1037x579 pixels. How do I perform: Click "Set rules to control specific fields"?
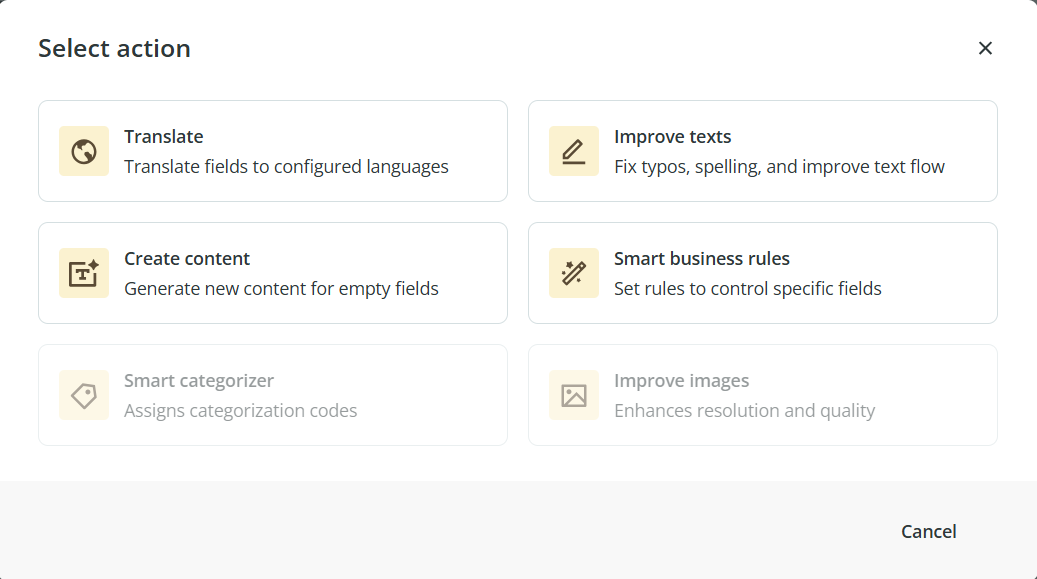pyautogui.click(x=747, y=289)
